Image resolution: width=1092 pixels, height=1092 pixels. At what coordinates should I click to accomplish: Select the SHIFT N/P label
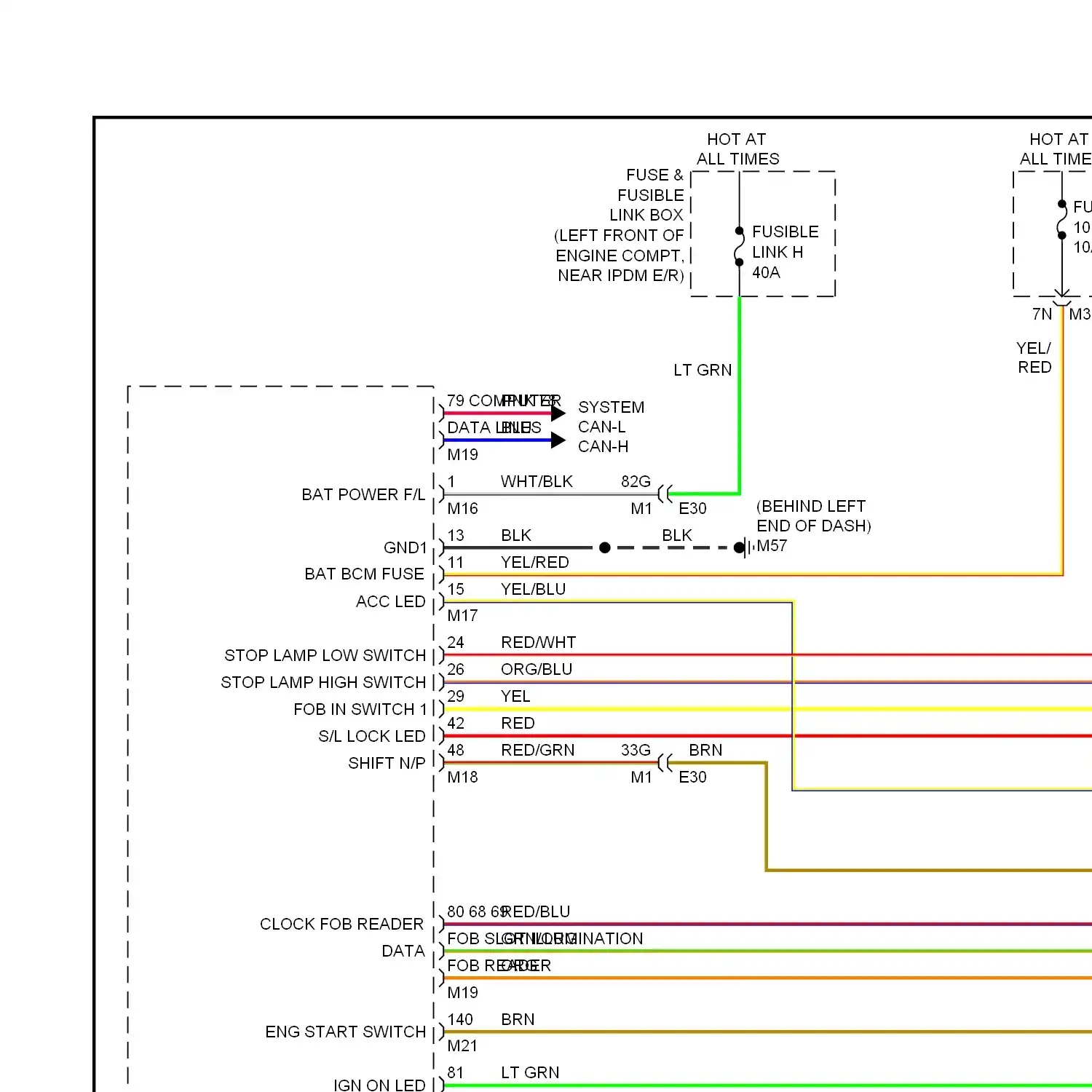tap(387, 763)
